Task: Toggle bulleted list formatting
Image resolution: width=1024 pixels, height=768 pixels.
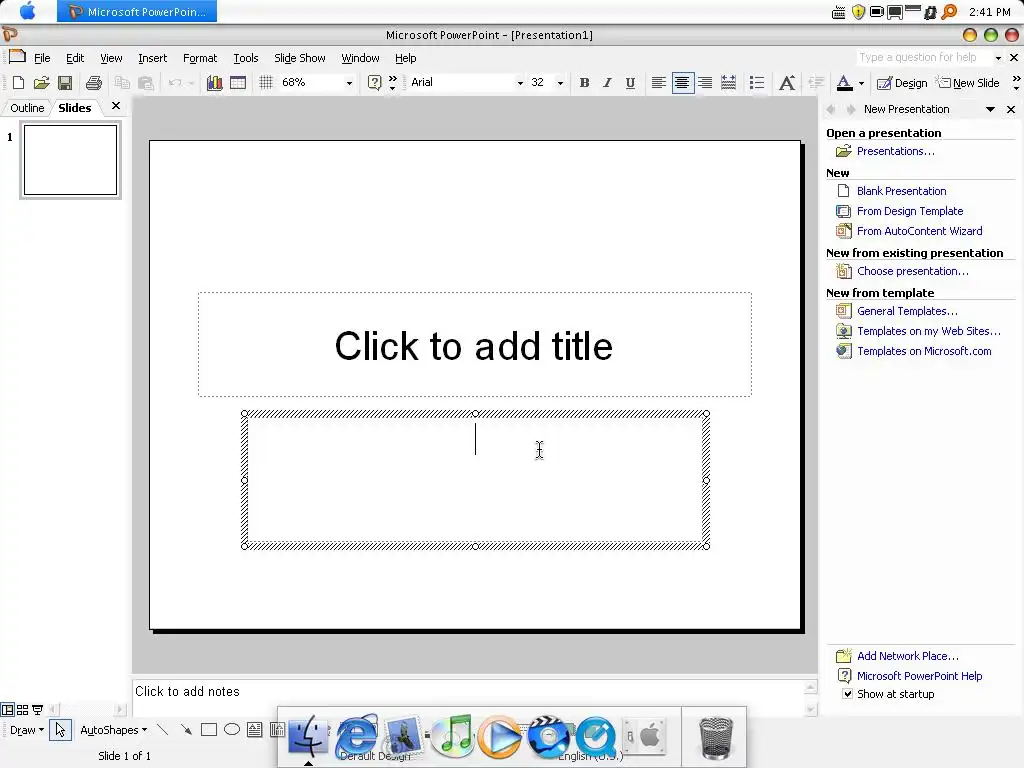Action: click(757, 83)
